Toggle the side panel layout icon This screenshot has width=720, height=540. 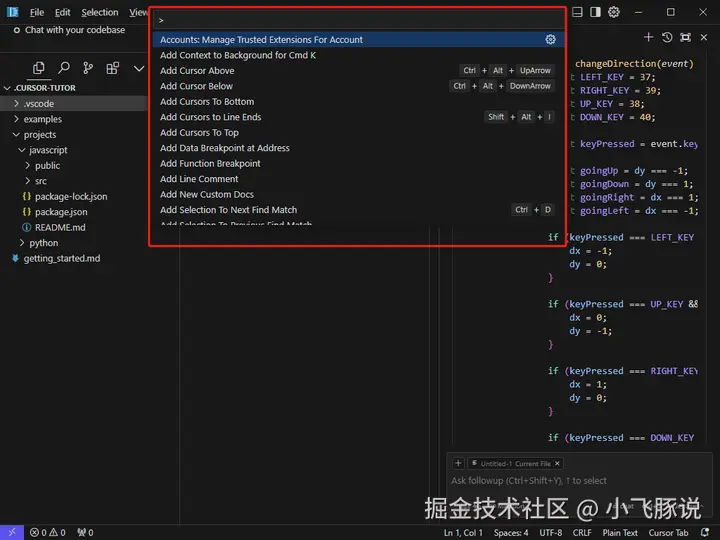point(595,12)
